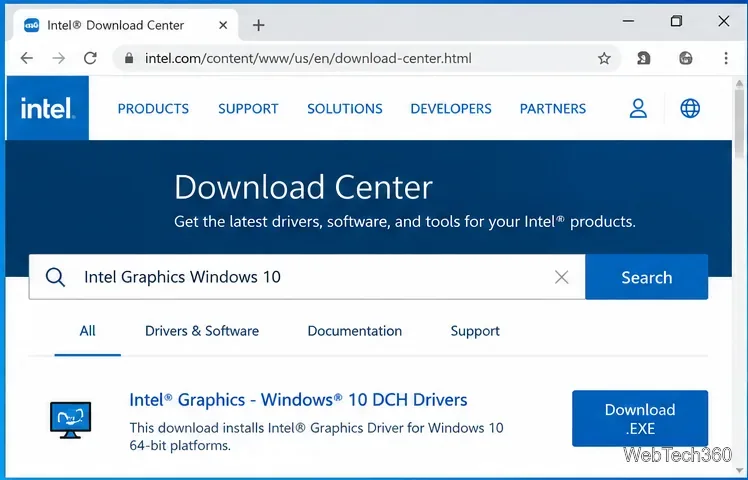
Task: Maximize or restore the browser window
Action: click(x=676, y=21)
